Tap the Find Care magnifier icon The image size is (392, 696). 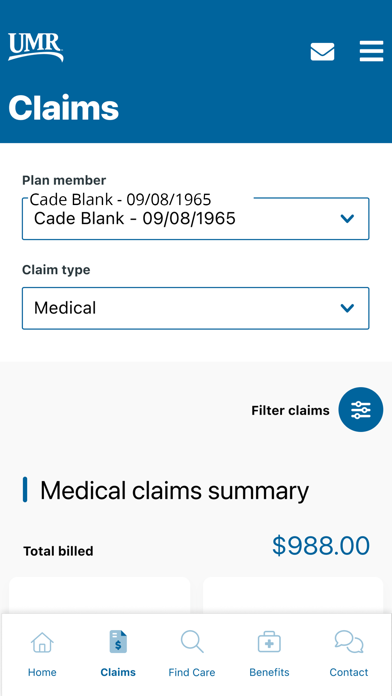point(192,642)
